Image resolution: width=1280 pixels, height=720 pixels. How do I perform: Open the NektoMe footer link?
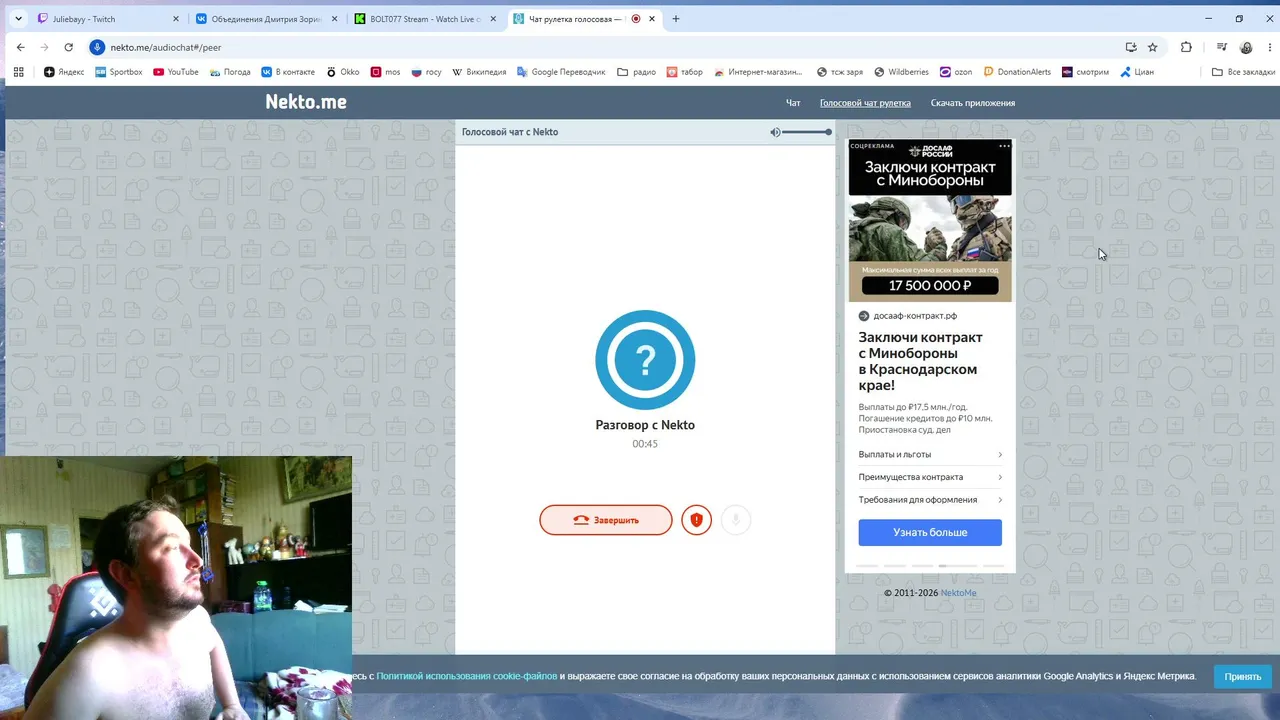[x=958, y=593]
